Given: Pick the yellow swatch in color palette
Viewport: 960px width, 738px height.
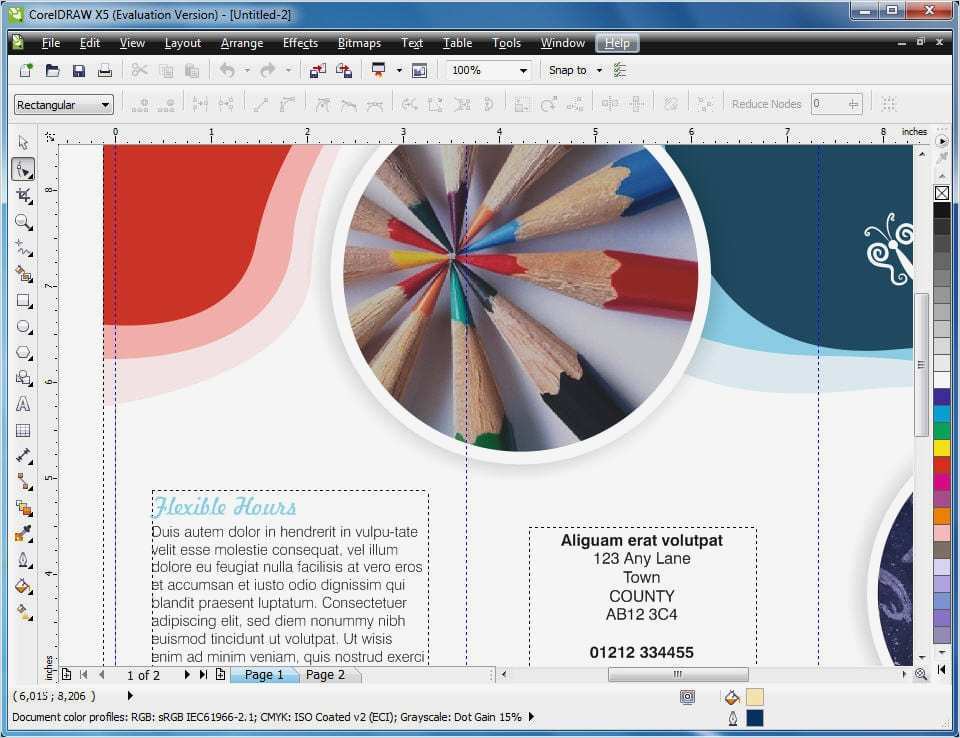Looking at the screenshot, I should (x=942, y=448).
